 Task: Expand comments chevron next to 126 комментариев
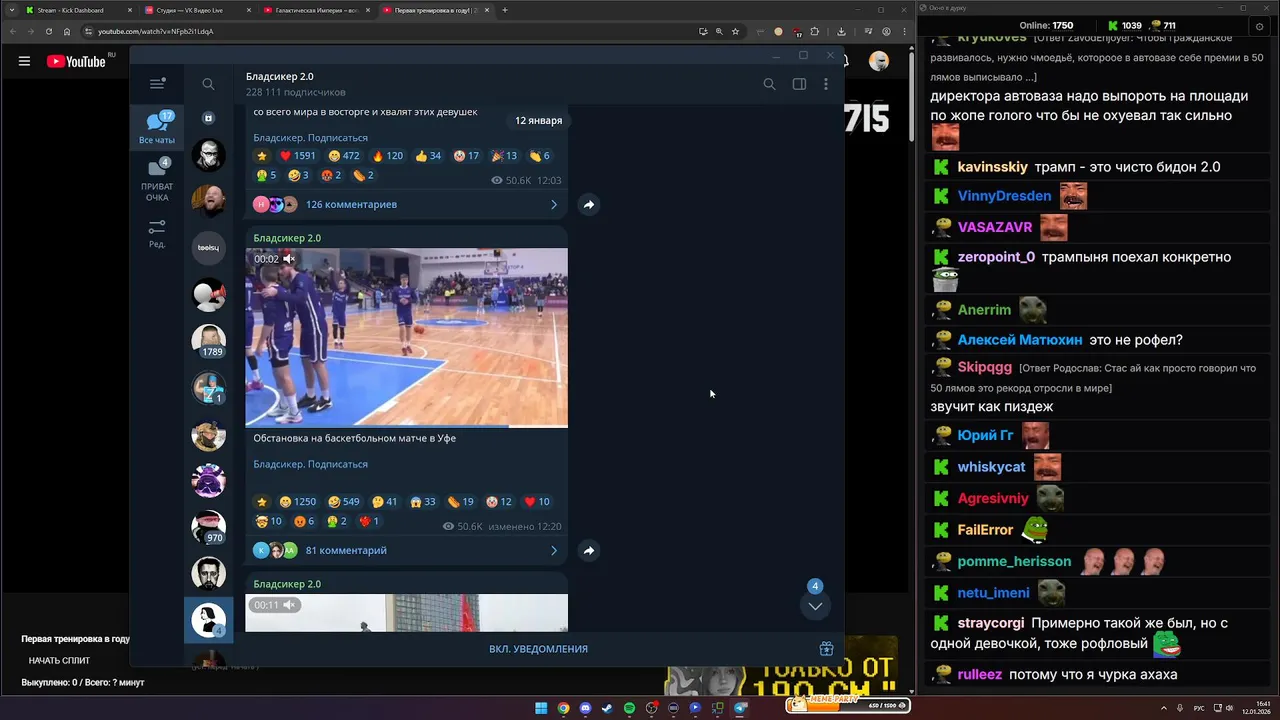554,204
